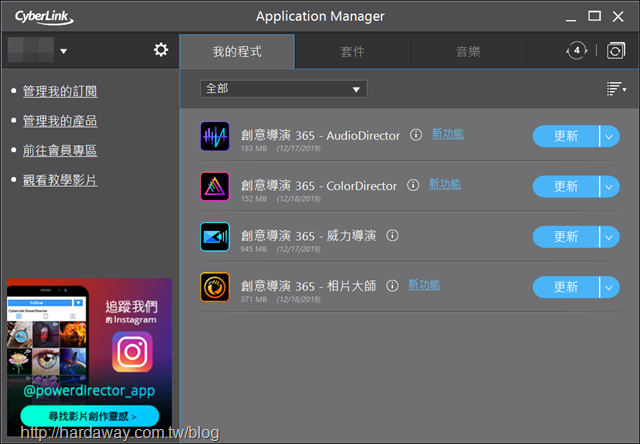The height and width of the screenshot is (444, 640).
Task: Click the 152 MB size text
Action: 253,199
